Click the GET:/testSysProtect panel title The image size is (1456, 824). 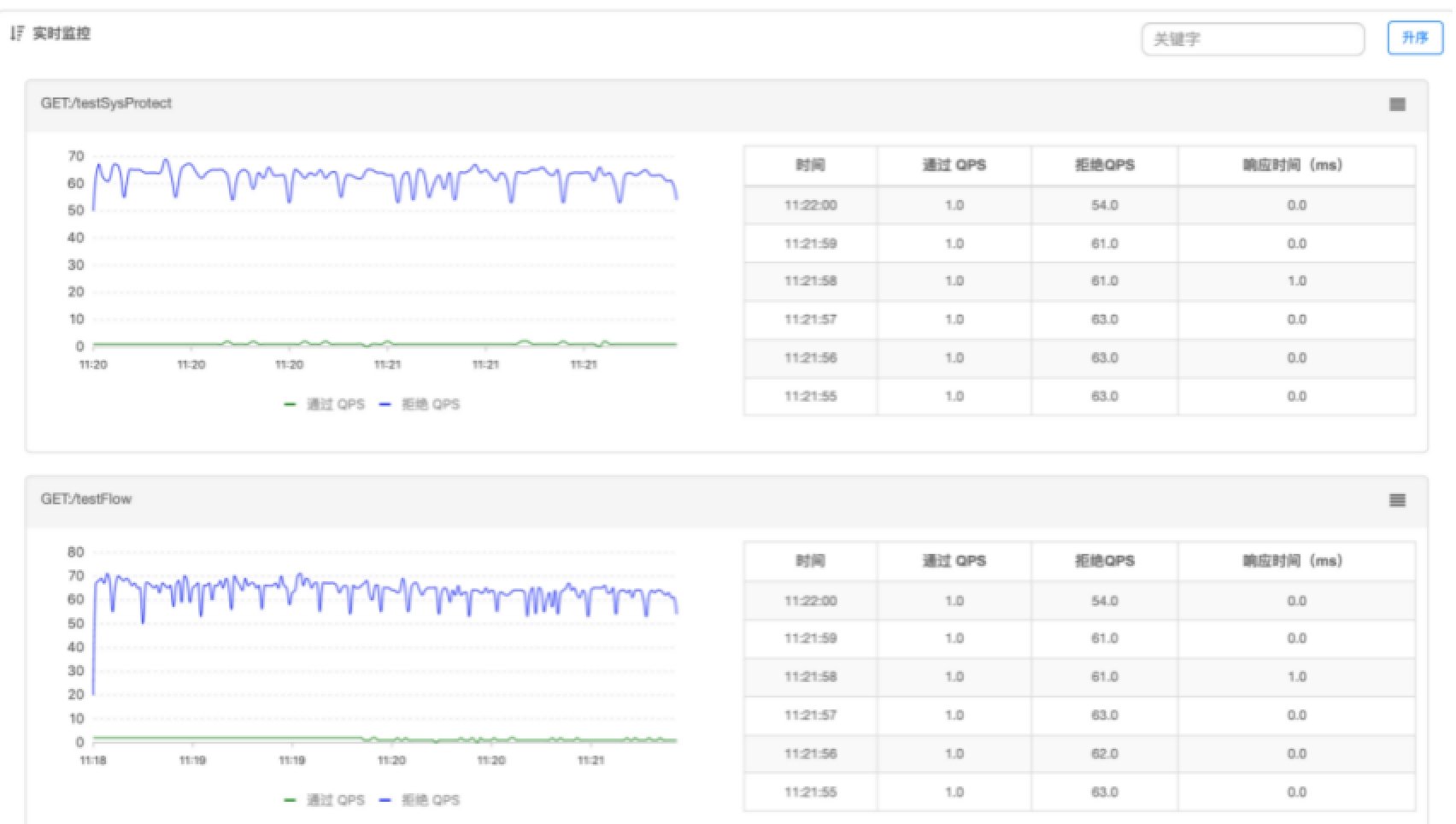coord(106,103)
